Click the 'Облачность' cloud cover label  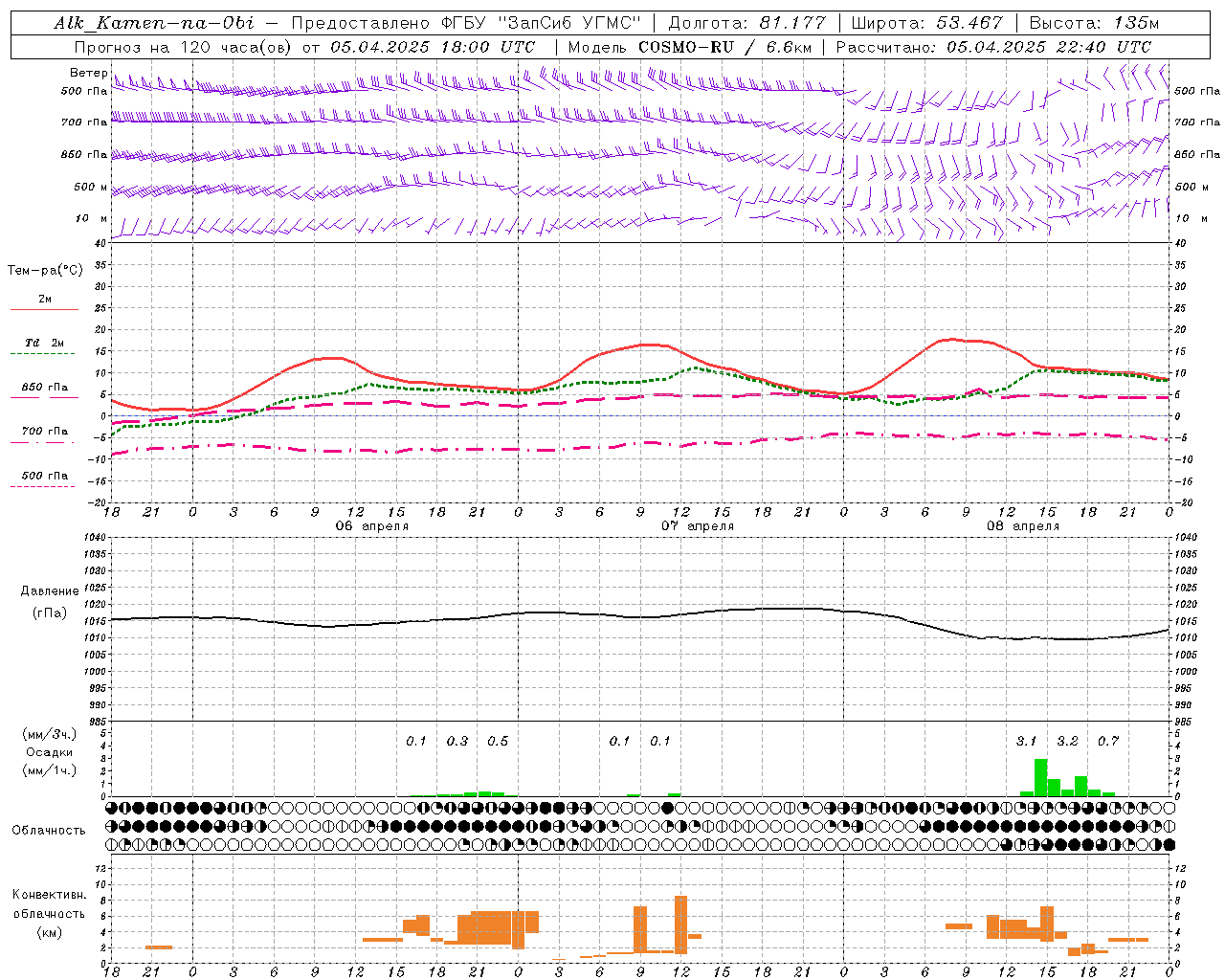point(49,831)
